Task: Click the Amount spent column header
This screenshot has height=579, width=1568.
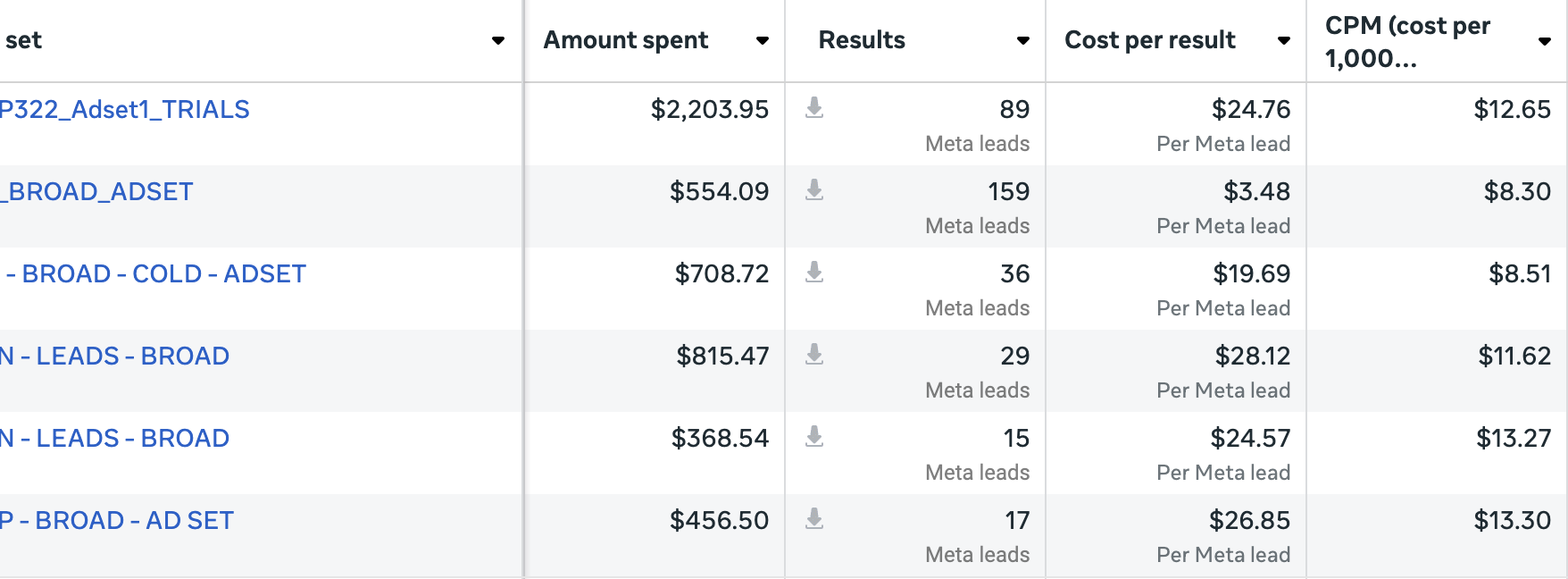Action: 626,40
